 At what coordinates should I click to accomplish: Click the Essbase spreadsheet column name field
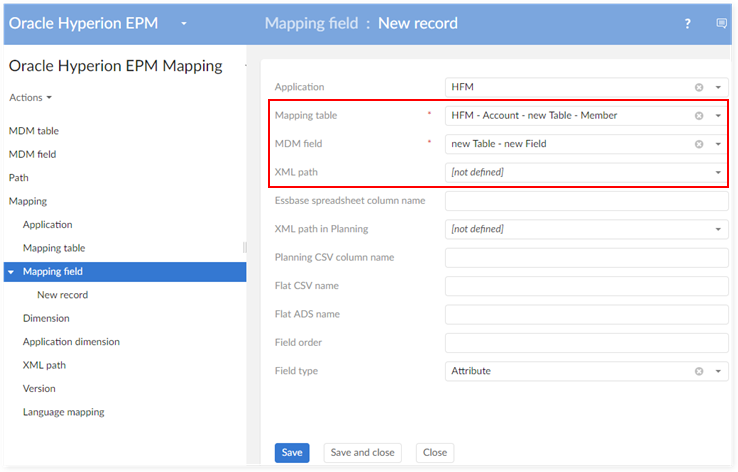[x=586, y=201]
